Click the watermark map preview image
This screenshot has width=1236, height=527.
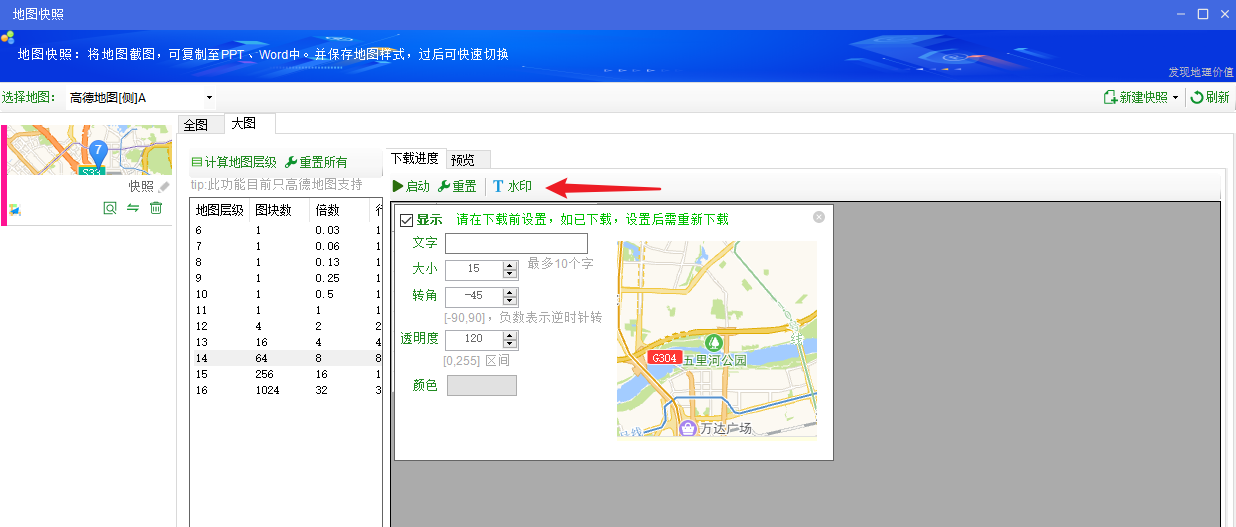717,339
